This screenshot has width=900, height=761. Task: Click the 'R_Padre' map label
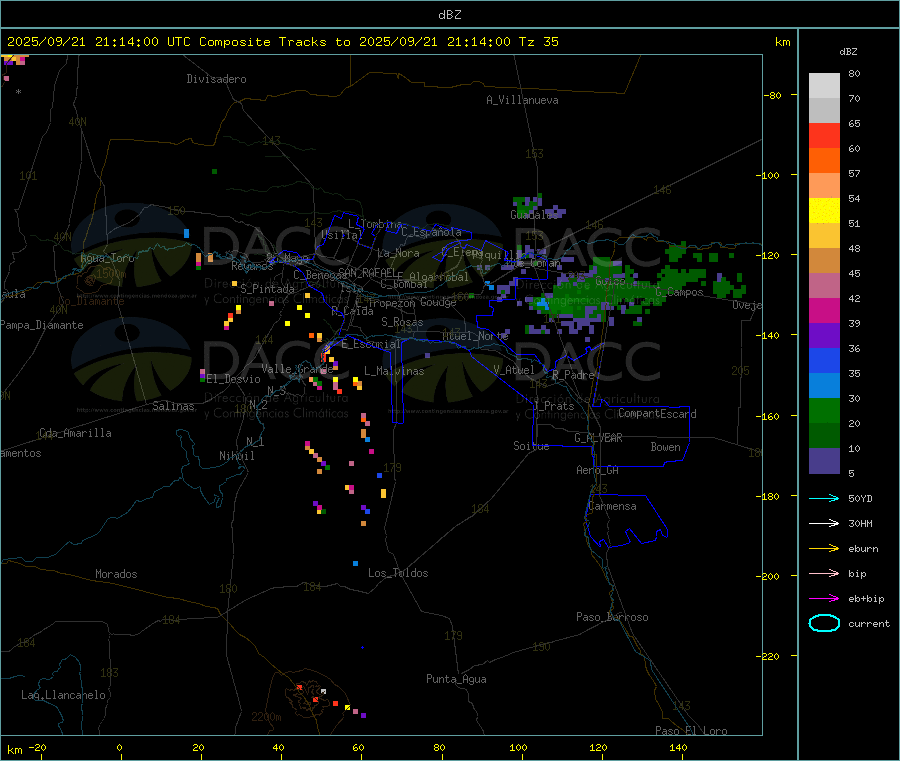573,375
